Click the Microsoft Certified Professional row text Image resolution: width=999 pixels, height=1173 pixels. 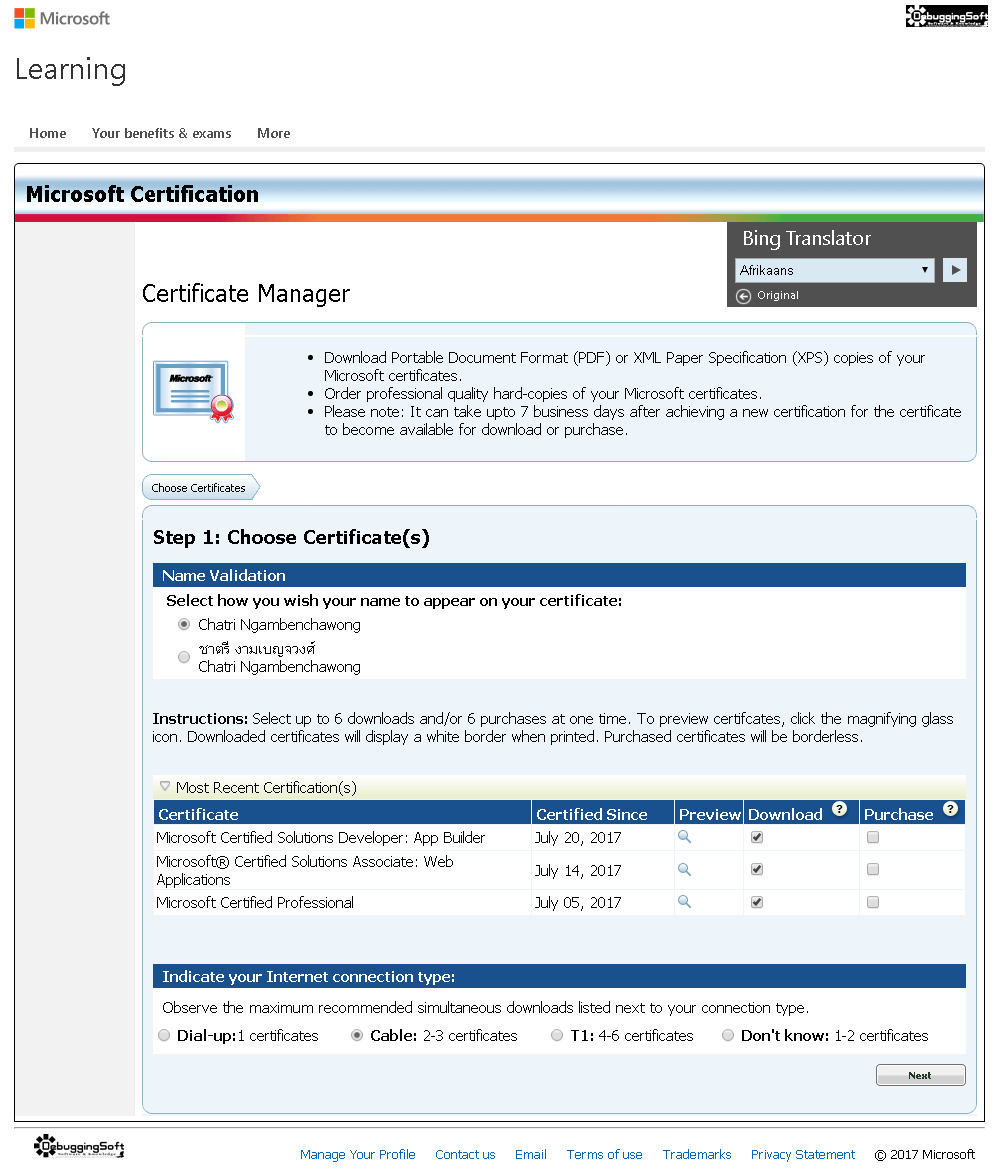[x=255, y=903]
